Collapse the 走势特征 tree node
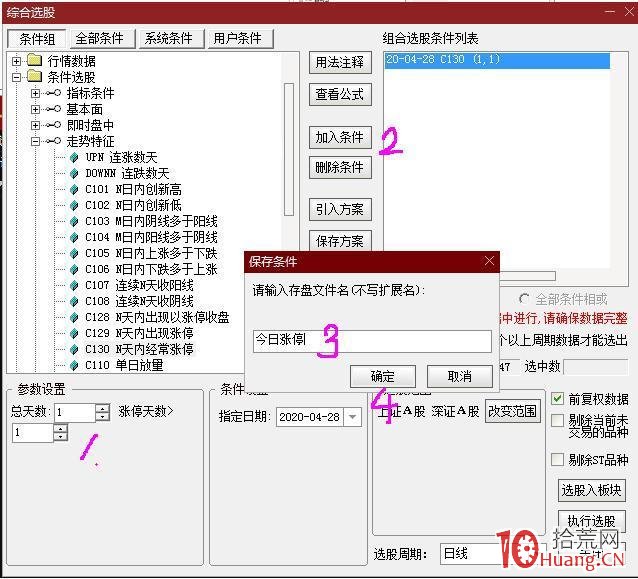The height and width of the screenshot is (579, 638). pyautogui.click(x=35, y=141)
